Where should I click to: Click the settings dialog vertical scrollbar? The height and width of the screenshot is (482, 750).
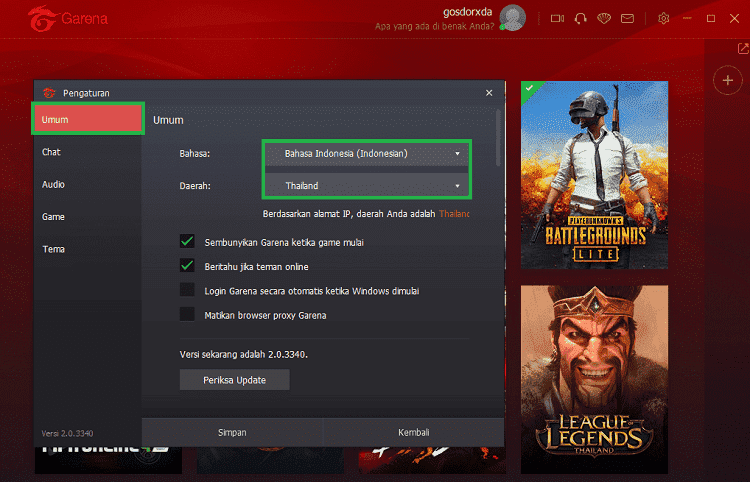pos(498,138)
